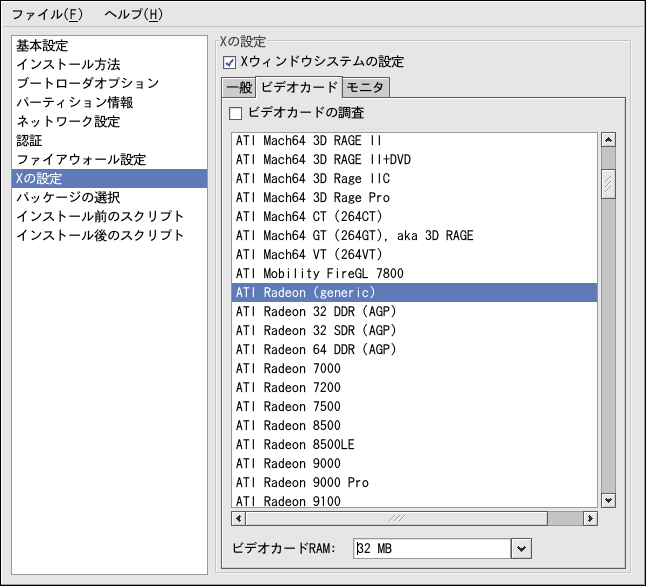The width and height of the screenshot is (646, 586).
Task: Toggle Xウィンドウシステムの設定 checkbox
Action: coord(230,62)
